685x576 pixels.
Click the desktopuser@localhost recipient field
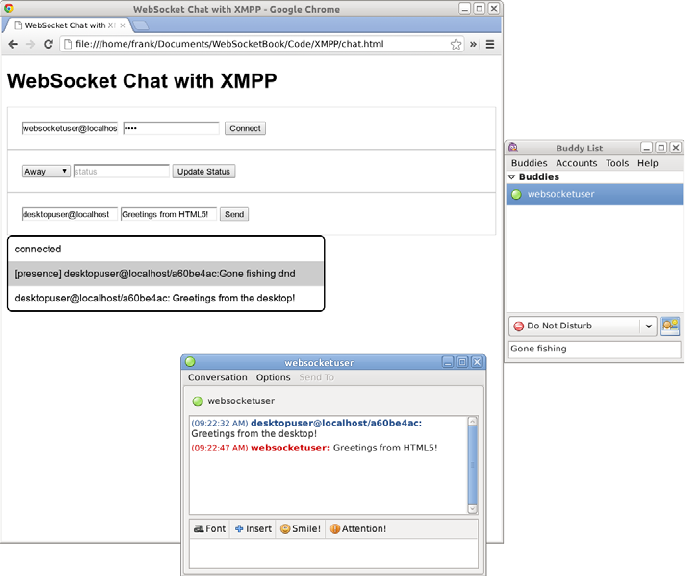70,214
